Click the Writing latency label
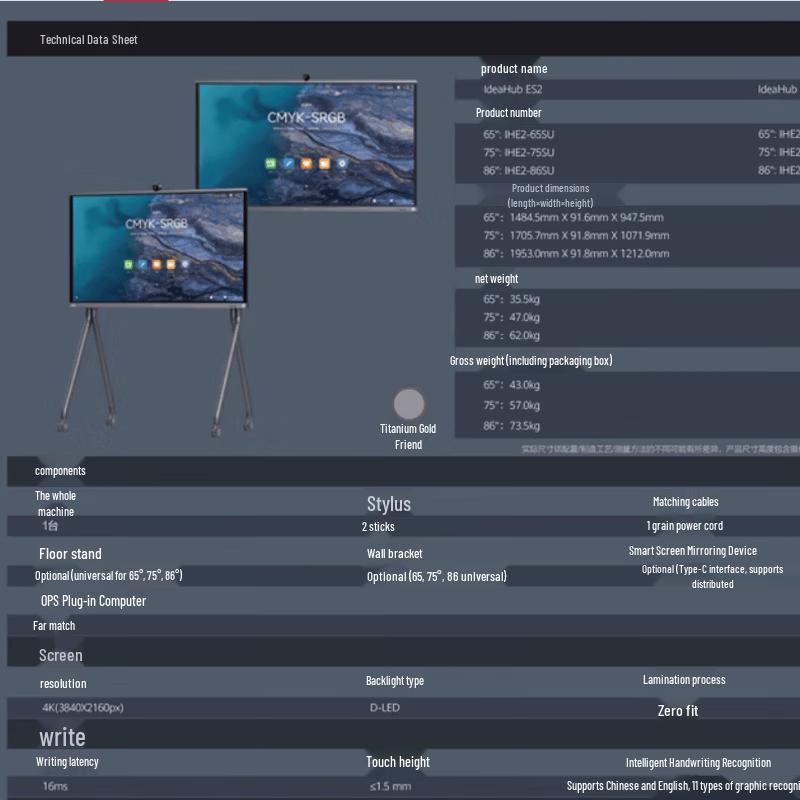The width and height of the screenshot is (800, 800). pyautogui.click(x=67, y=762)
